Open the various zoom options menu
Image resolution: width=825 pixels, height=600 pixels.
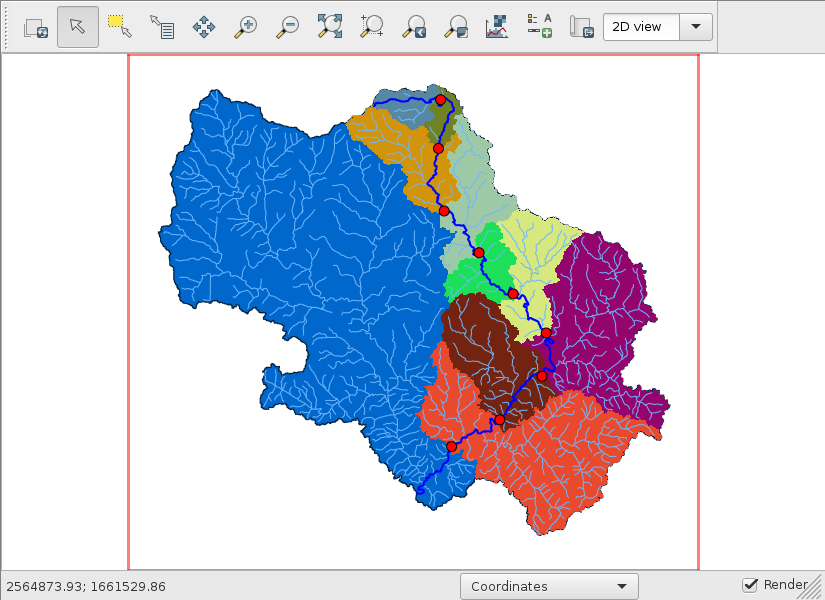coord(456,27)
